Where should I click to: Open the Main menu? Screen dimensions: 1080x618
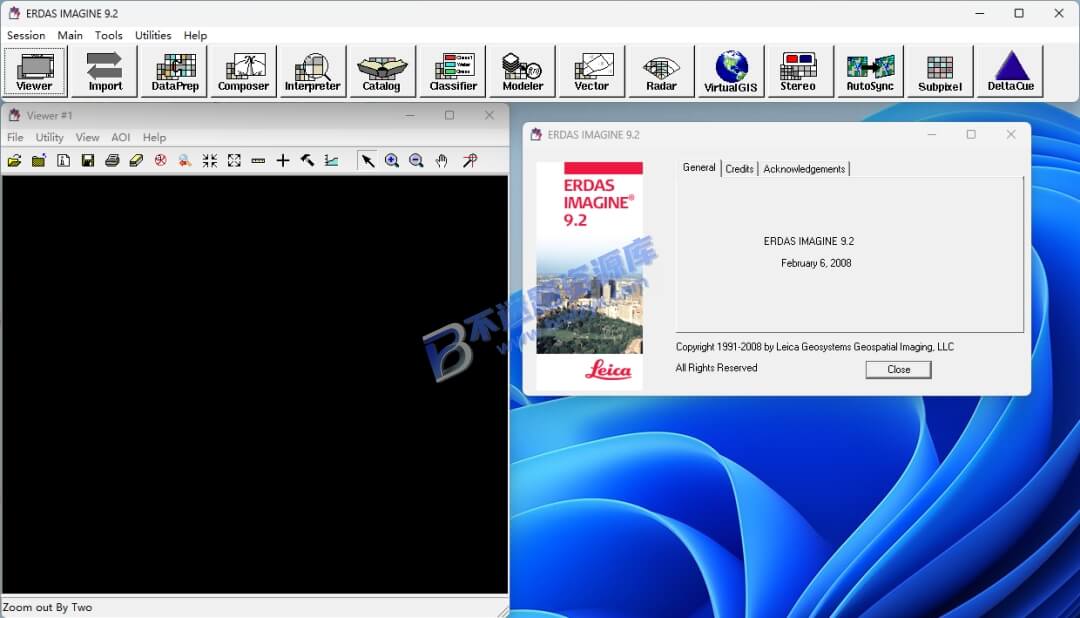pos(70,35)
